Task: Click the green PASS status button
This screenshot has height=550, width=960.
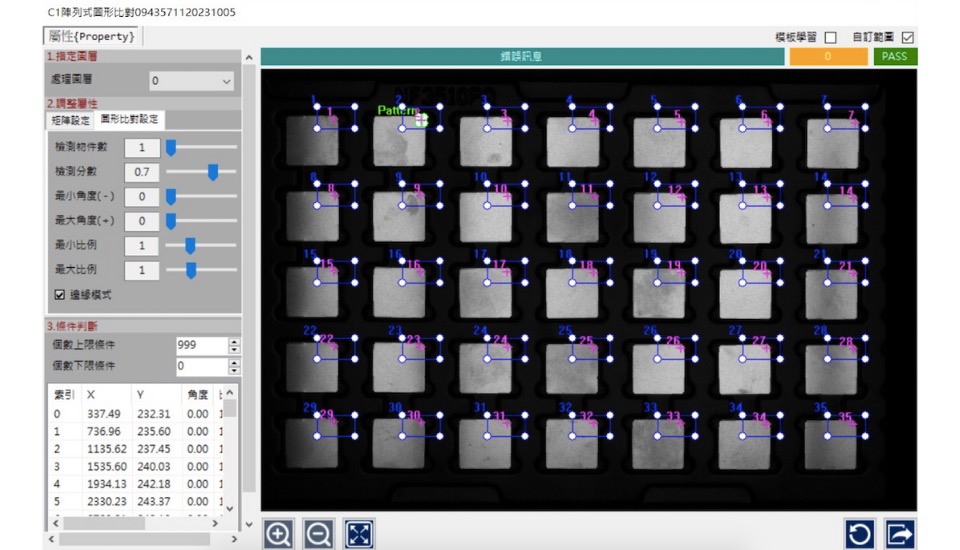Action: (x=894, y=57)
